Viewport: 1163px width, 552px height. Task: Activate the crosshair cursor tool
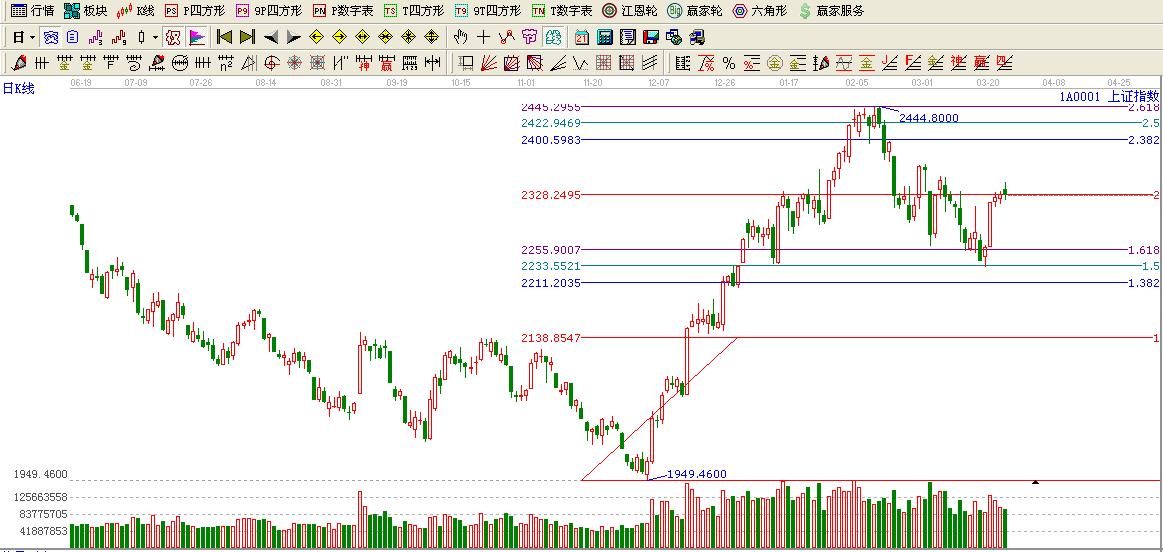pyautogui.click(x=483, y=37)
